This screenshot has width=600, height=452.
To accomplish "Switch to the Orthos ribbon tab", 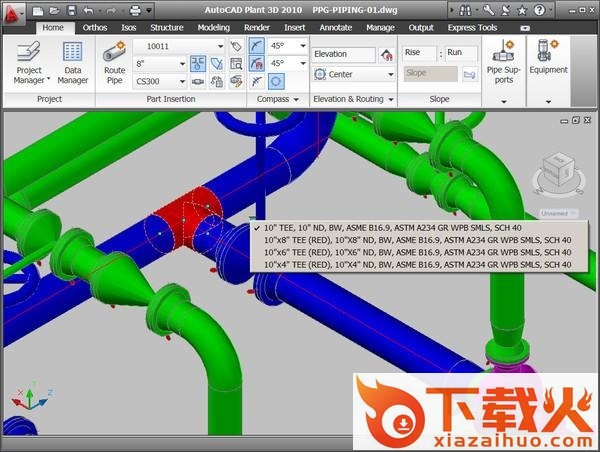I will (95, 28).
